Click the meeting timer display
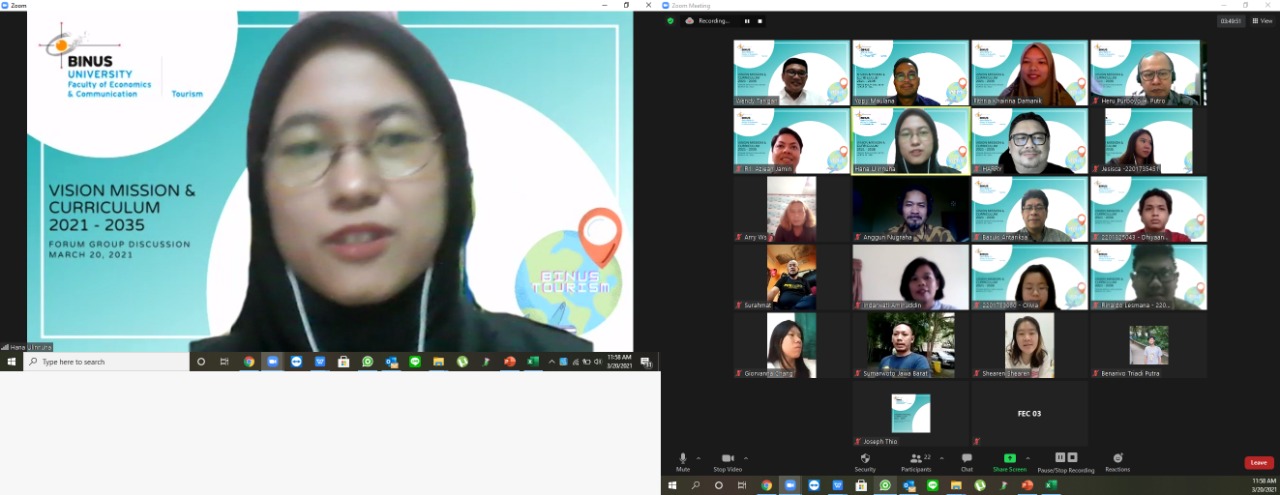Screen dimensions: 1280x495 pos(1231,20)
